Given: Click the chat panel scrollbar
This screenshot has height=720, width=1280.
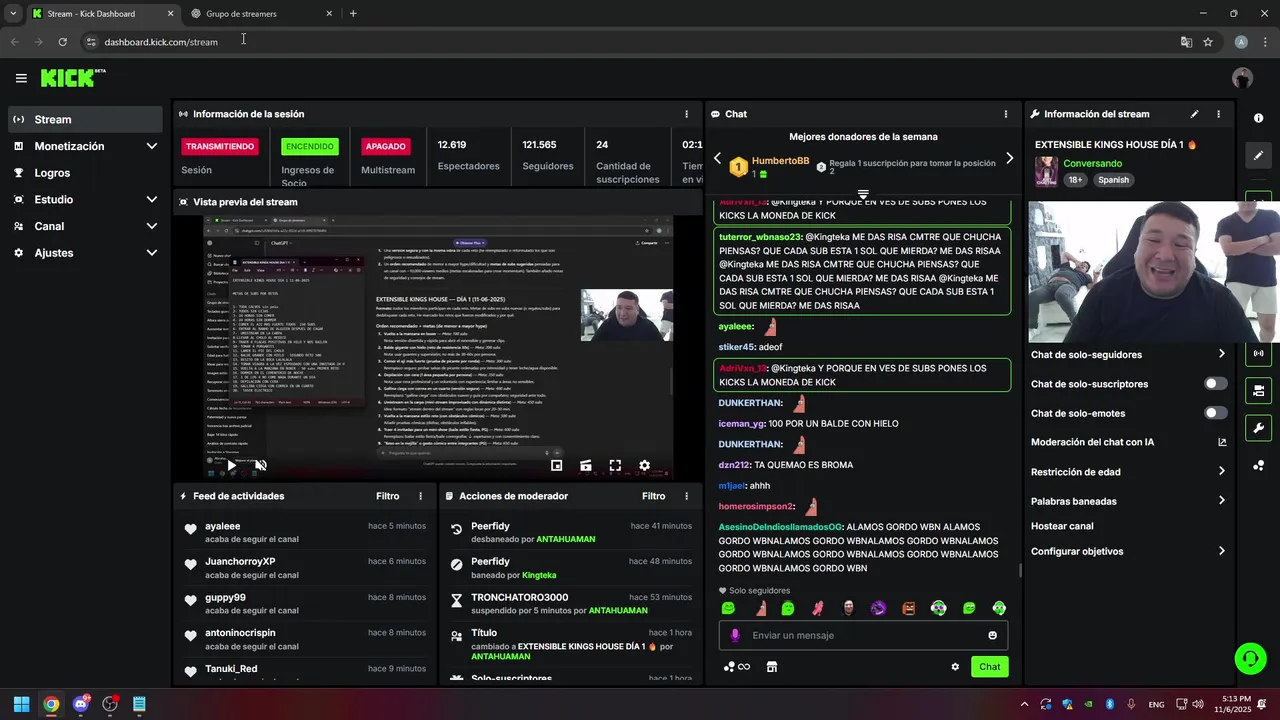Looking at the screenshot, I should (x=1020, y=571).
